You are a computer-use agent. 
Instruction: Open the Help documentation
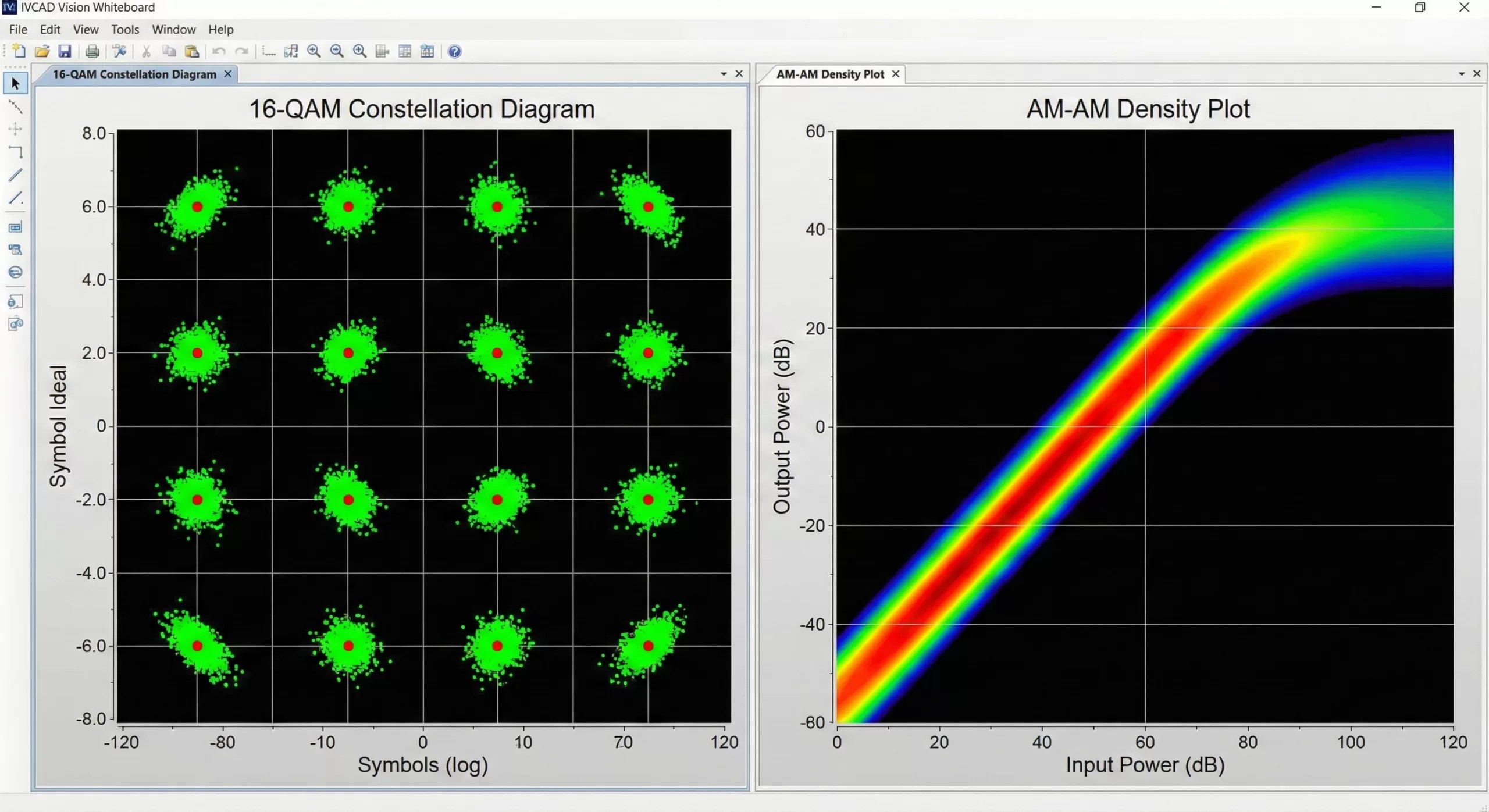coord(454,51)
